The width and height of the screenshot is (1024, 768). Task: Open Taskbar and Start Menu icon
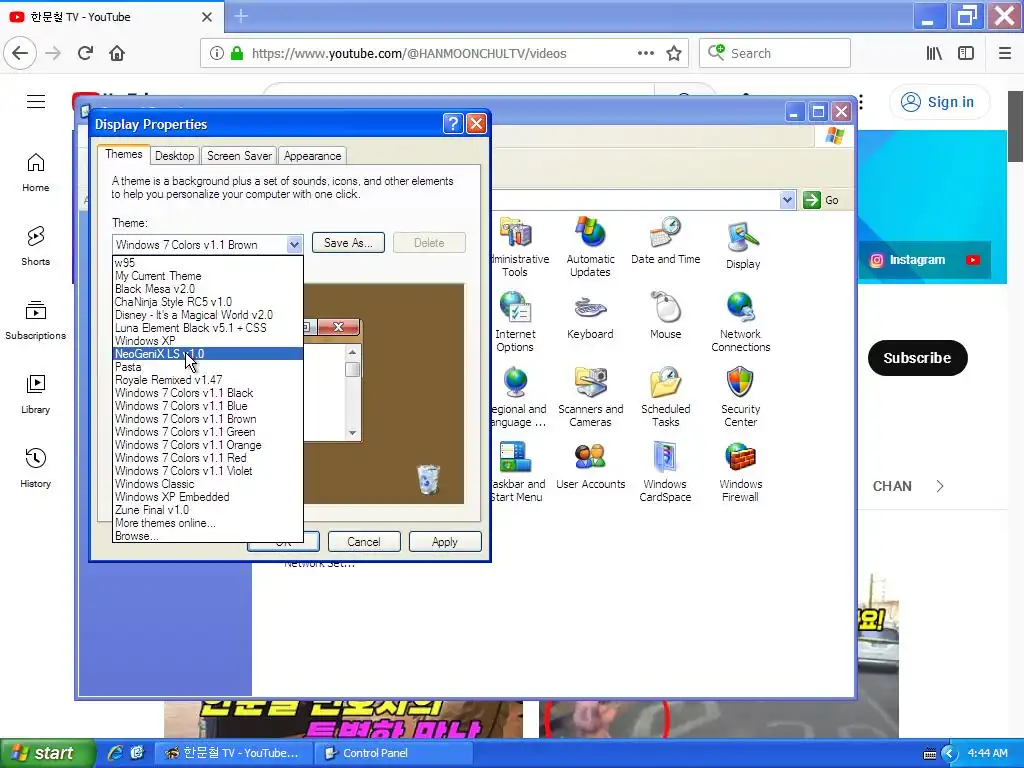[518, 472]
